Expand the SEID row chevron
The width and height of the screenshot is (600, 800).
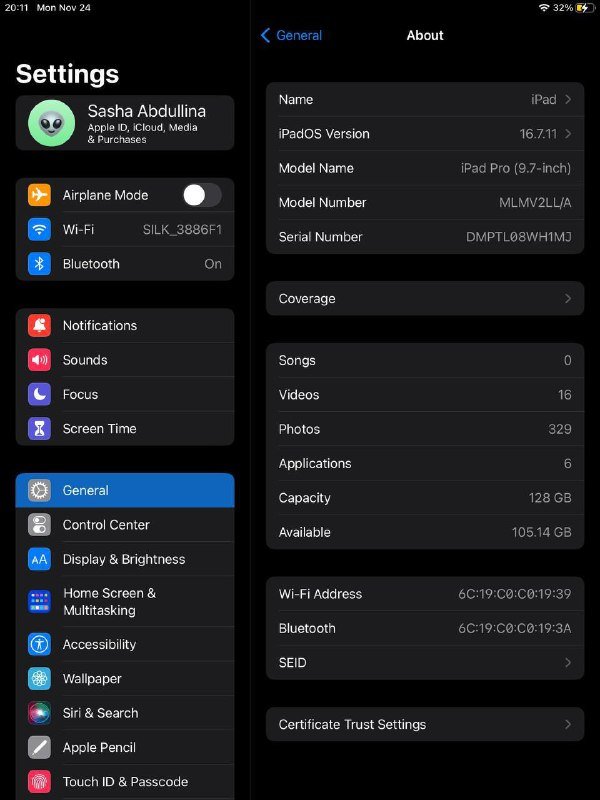568,663
